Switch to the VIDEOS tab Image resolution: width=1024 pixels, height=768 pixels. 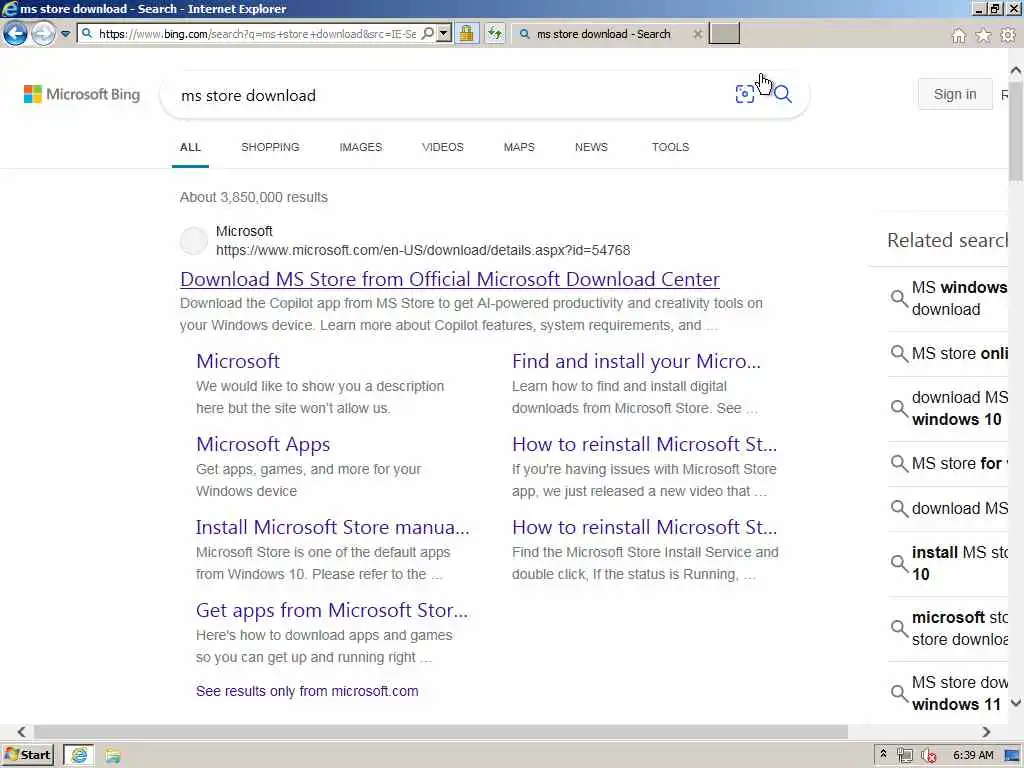point(443,148)
